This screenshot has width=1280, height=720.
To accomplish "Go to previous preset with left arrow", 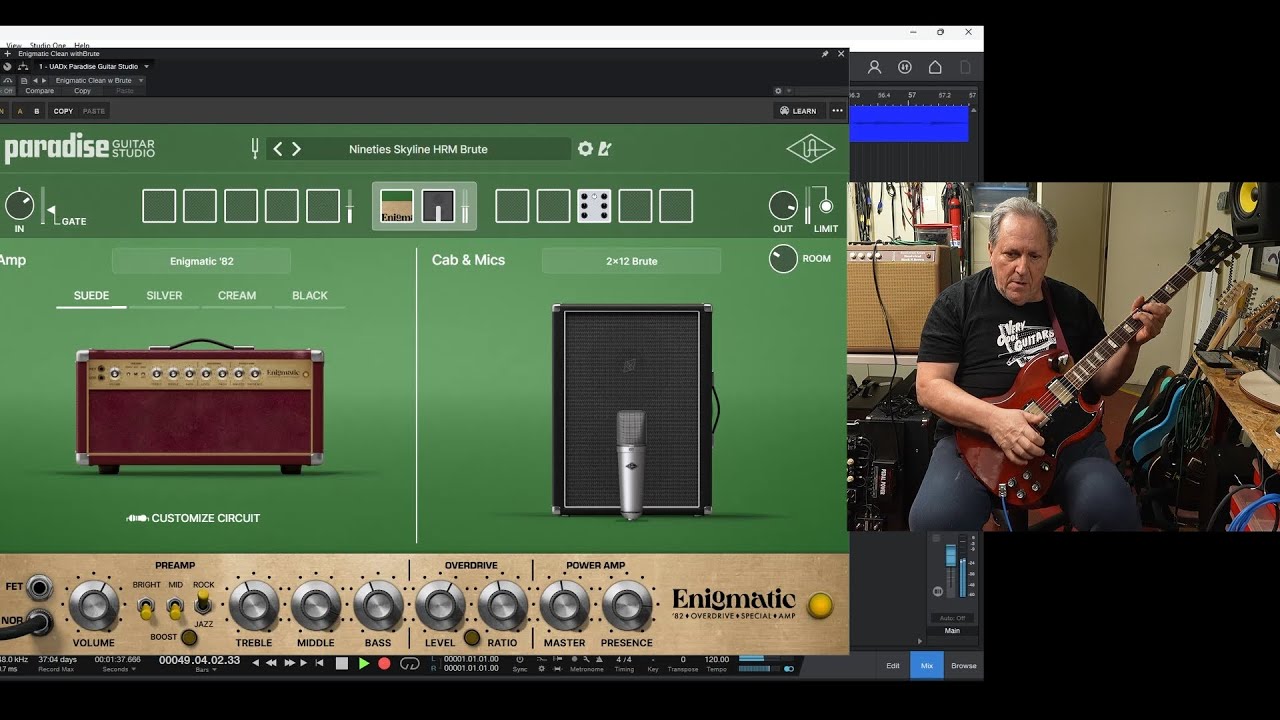I will tap(278, 149).
